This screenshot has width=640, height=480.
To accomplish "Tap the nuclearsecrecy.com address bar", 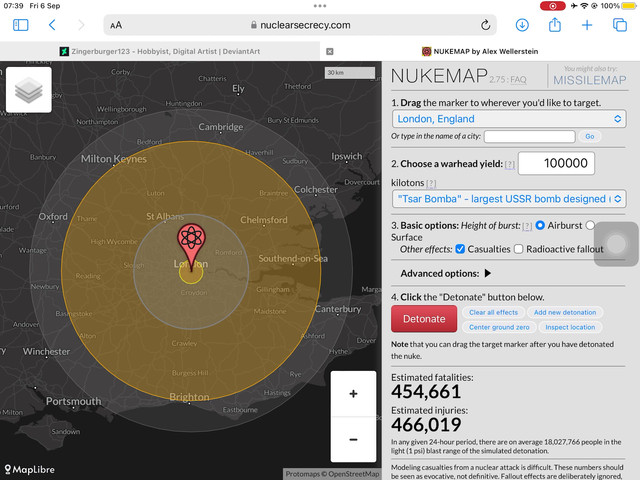I will [300, 25].
